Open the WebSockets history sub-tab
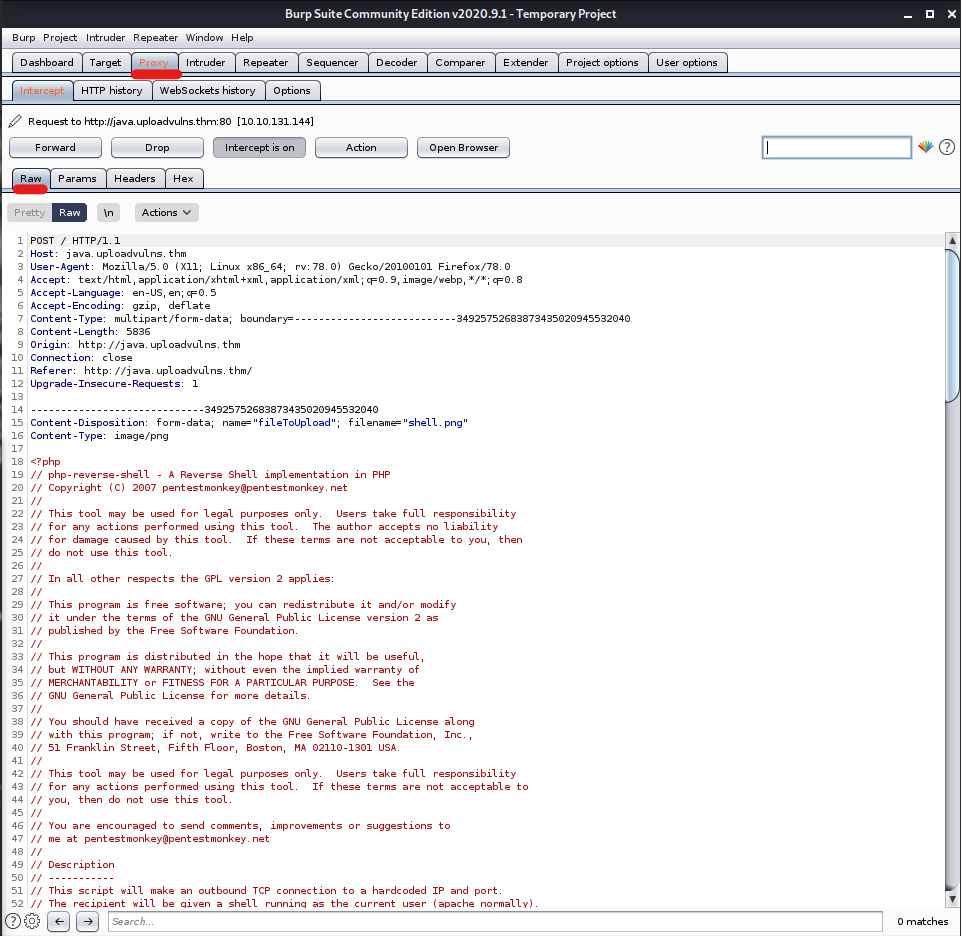 pyautogui.click(x=208, y=91)
